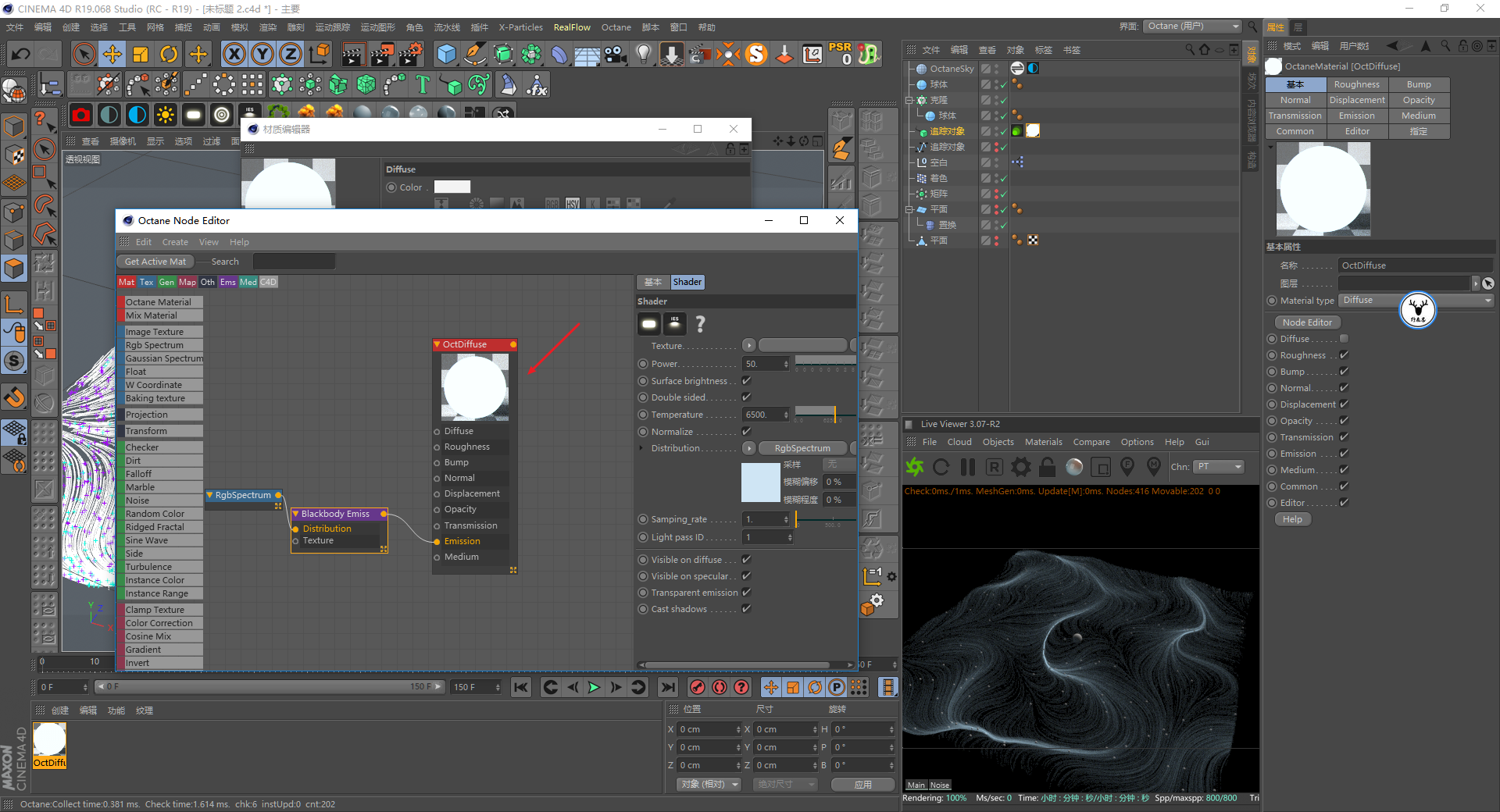Viewport: 1500px width, 812px height.
Task: Open the Chn PT channel dropdown
Action: [x=1219, y=467]
